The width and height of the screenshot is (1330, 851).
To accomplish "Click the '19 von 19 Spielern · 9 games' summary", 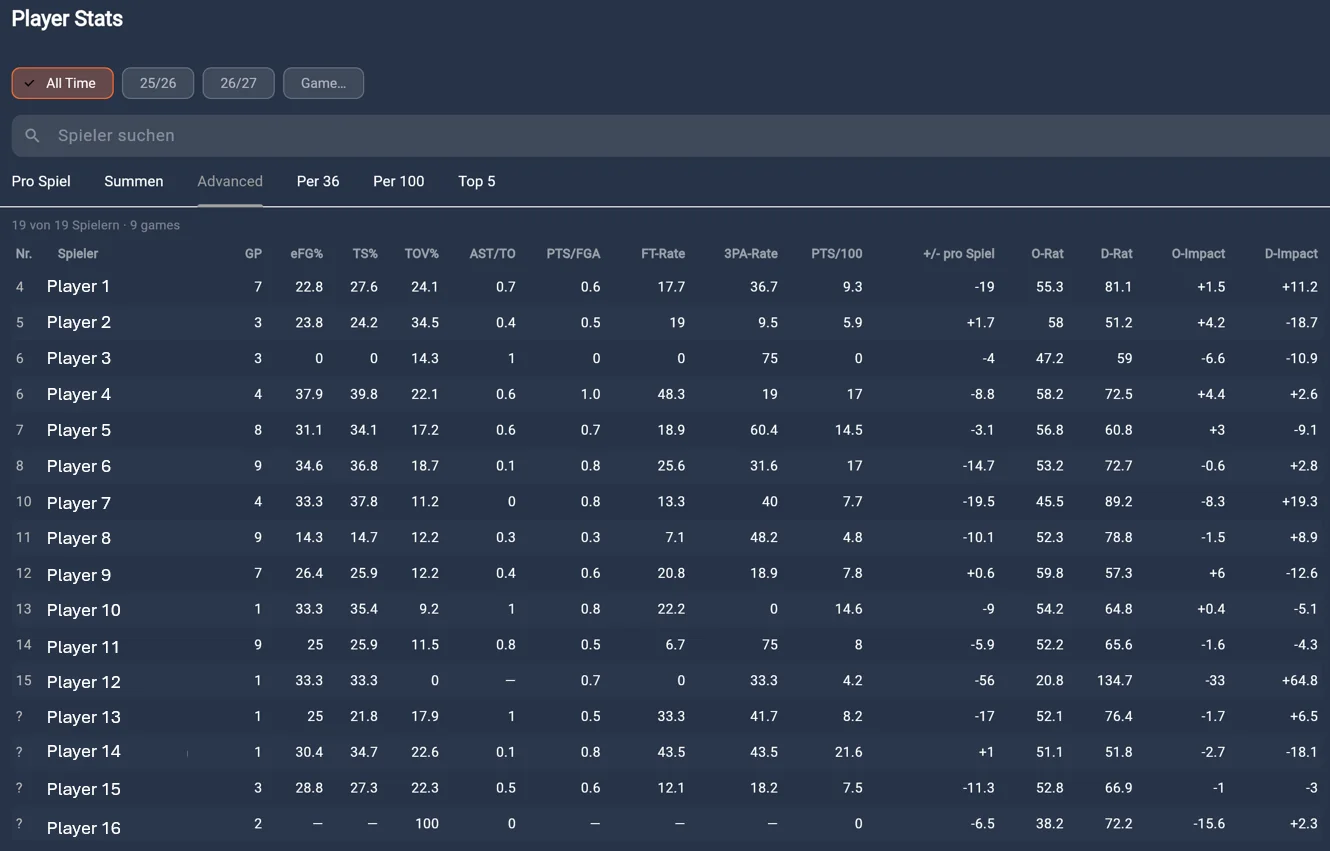I will (x=96, y=225).
